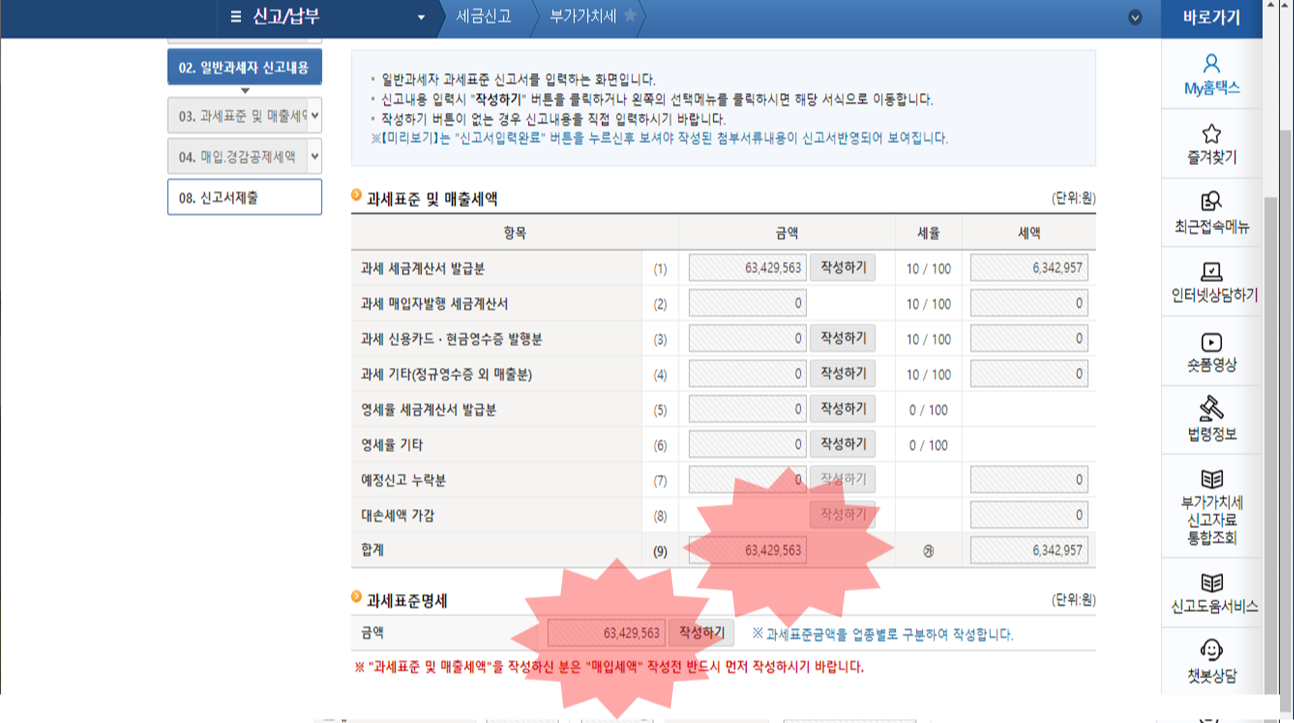Click 대손세액 가감 row label
This screenshot has width=1294, height=723.
click(x=397, y=516)
